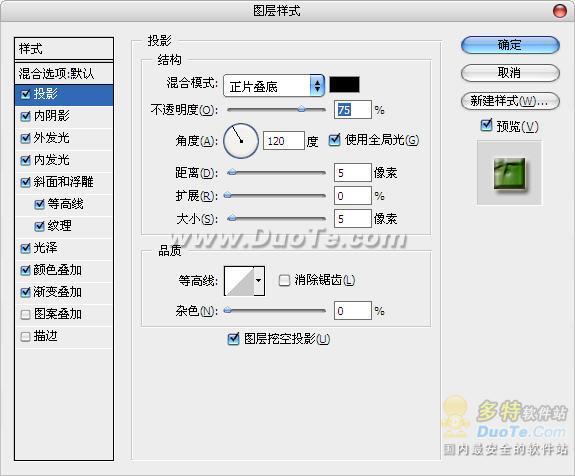Screen dimensions: 575x476
Task: Select the 外发光 row label
Action: [51, 138]
